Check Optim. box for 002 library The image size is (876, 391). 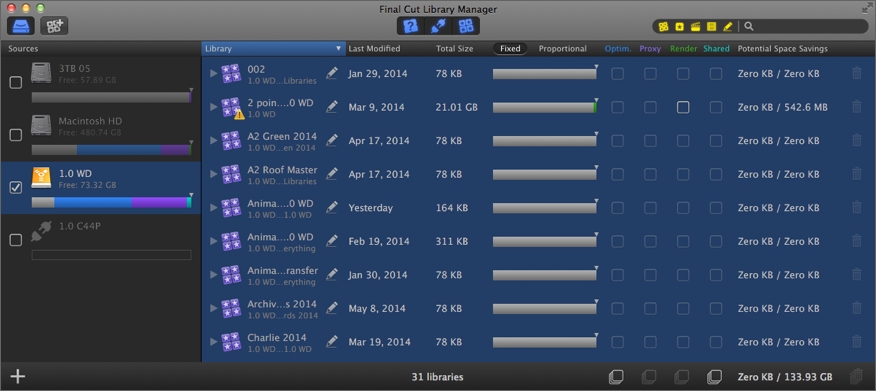[x=617, y=74]
